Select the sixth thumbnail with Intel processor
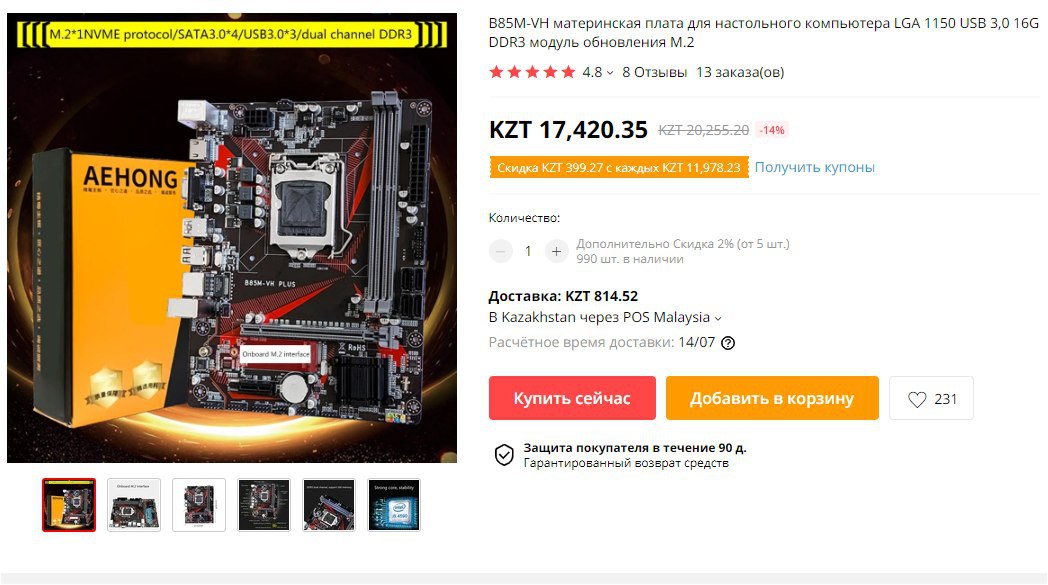This screenshot has width=1048, height=585. pyautogui.click(x=394, y=505)
